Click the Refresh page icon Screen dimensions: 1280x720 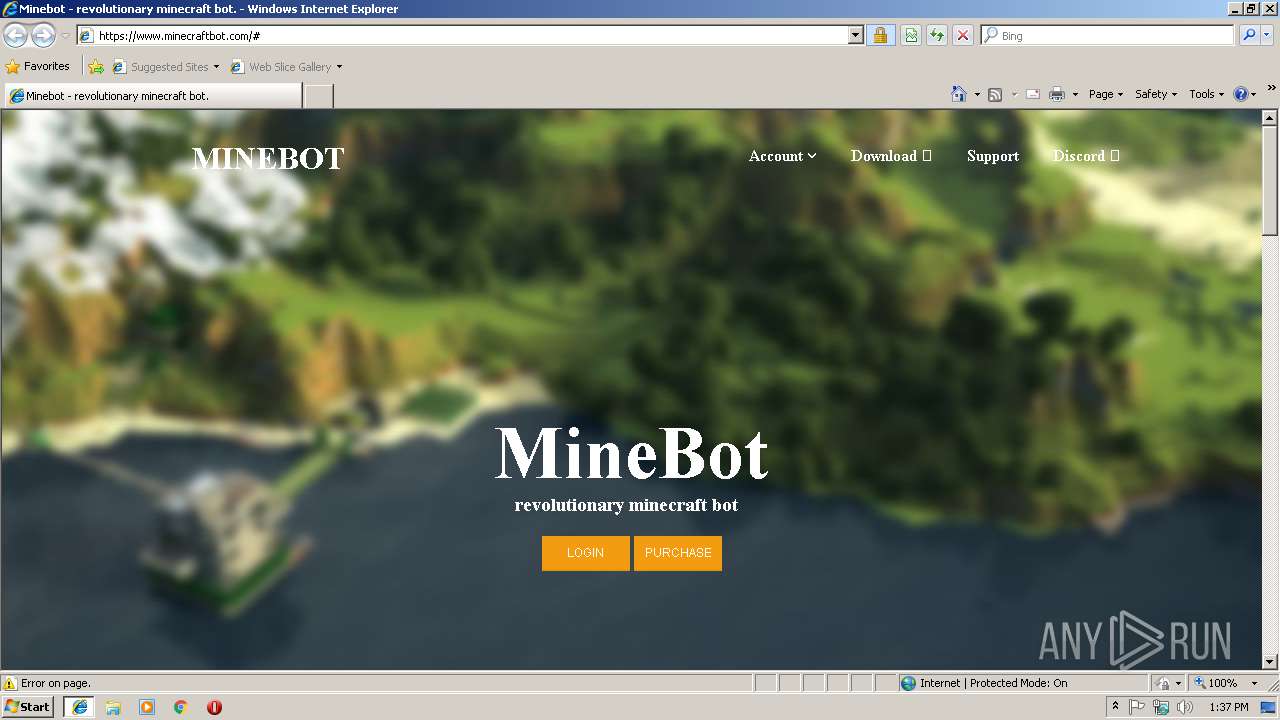(937, 36)
